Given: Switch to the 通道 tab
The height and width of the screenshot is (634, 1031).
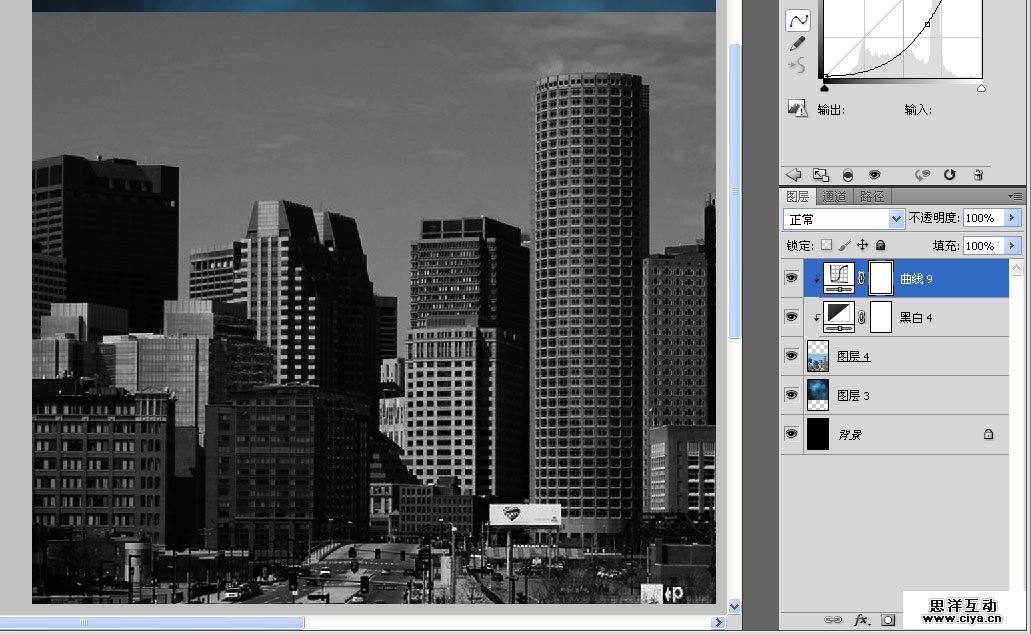Looking at the screenshot, I should (834, 196).
